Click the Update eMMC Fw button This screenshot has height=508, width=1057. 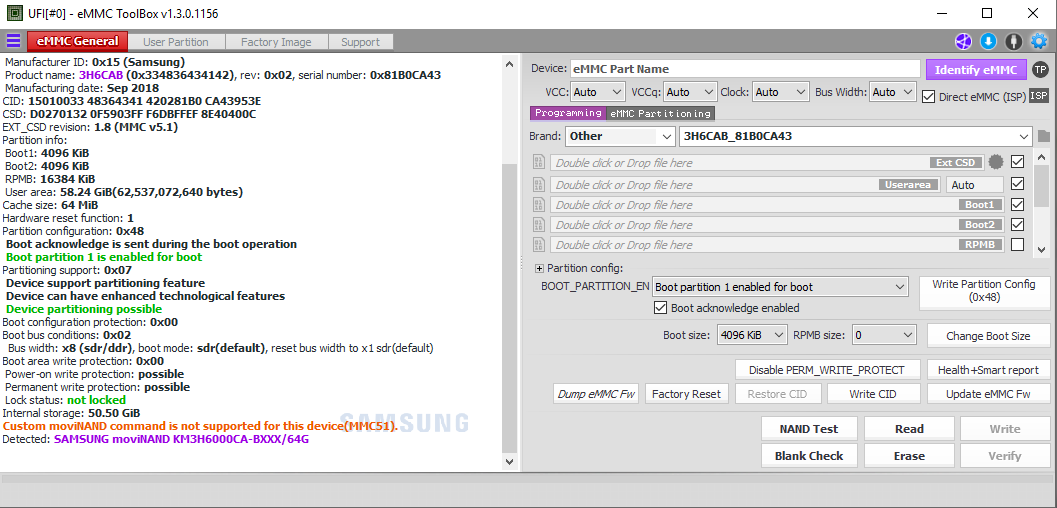pos(988,394)
